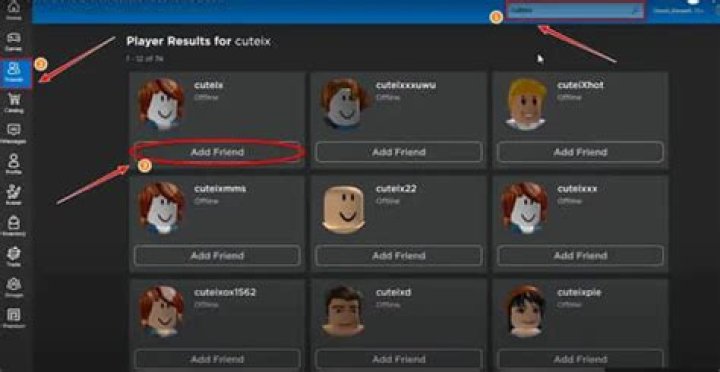The width and height of the screenshot is (720, 372).
Task: Click the username cuteixxx
Action: coord(577,189)
